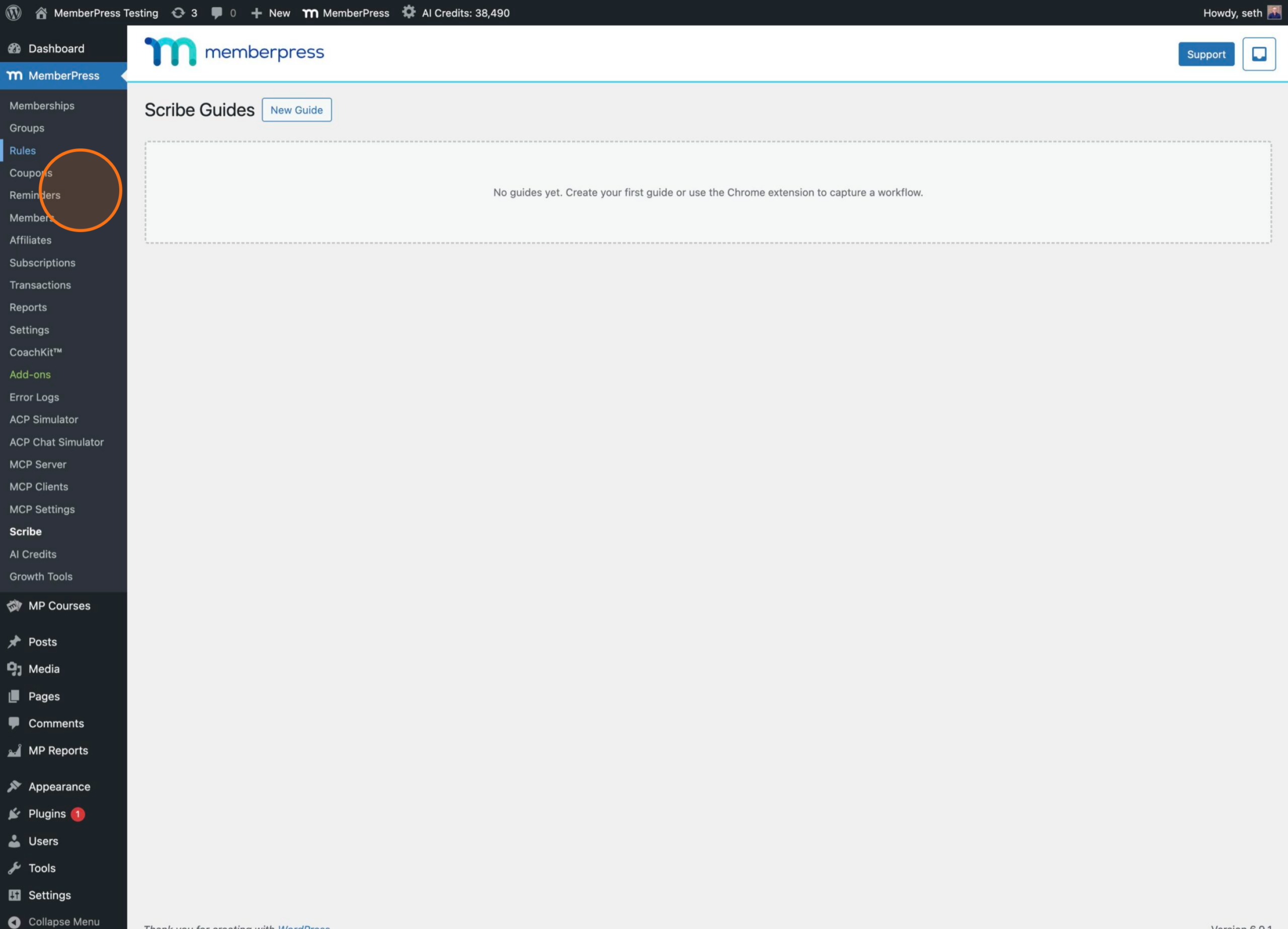This screenshot has height=929, width=1288.
Task: Open the MemberPress admin bar menu
Action: (x=345, y=13)
